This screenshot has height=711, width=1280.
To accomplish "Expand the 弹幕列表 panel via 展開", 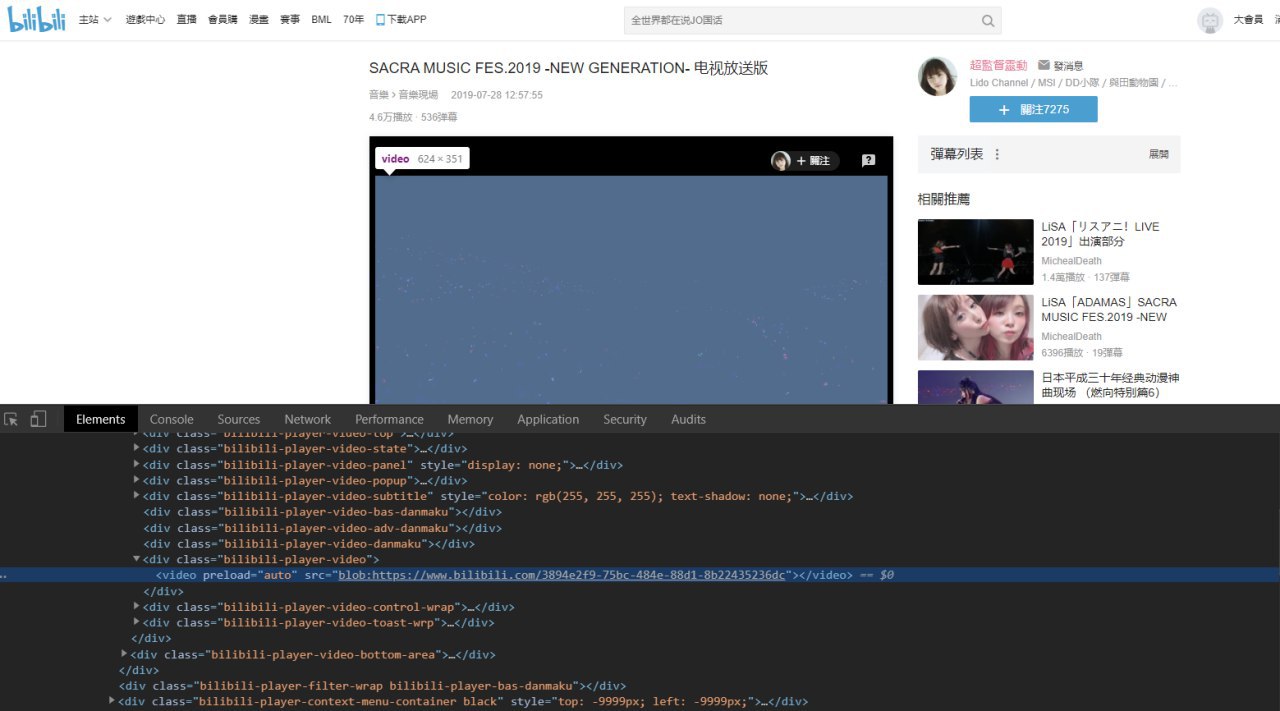I will click(1158, 154).
